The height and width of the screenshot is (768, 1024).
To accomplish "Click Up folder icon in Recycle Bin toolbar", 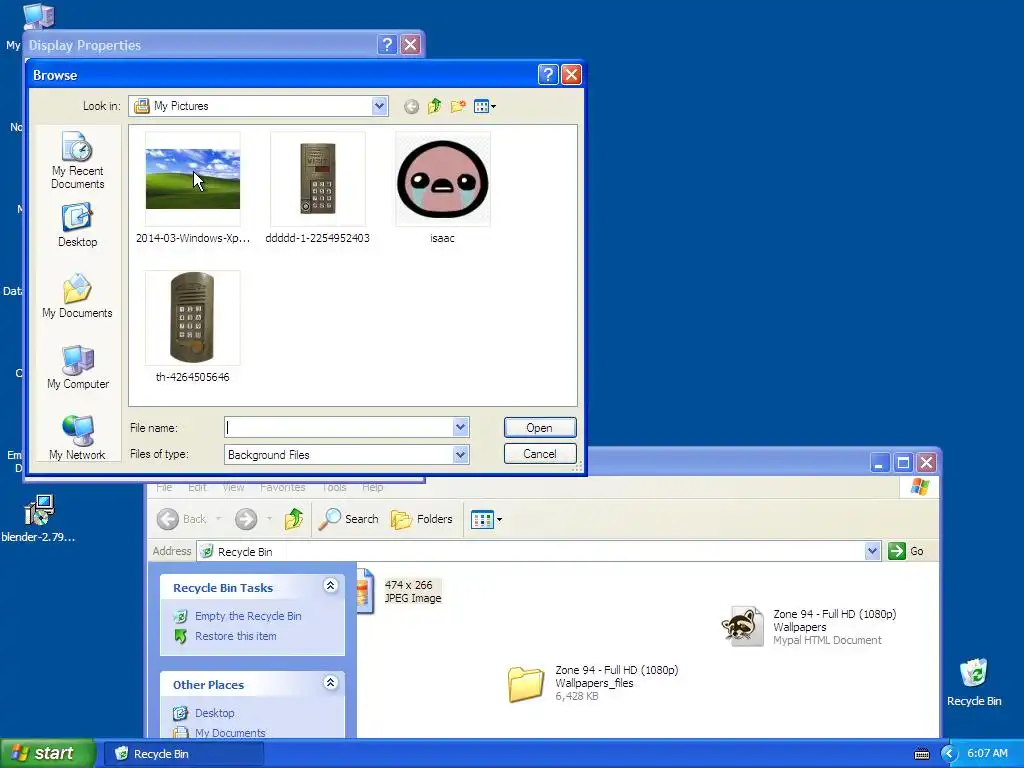I will click(294, 519).
